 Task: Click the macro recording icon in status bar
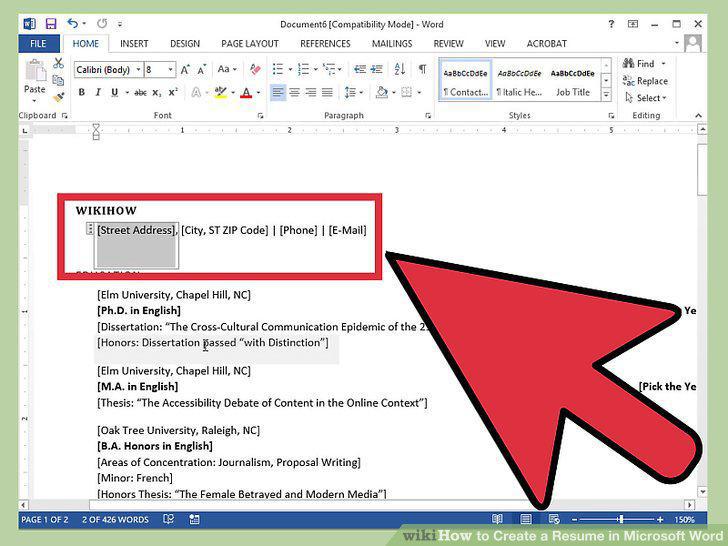(x=194, y=519)
